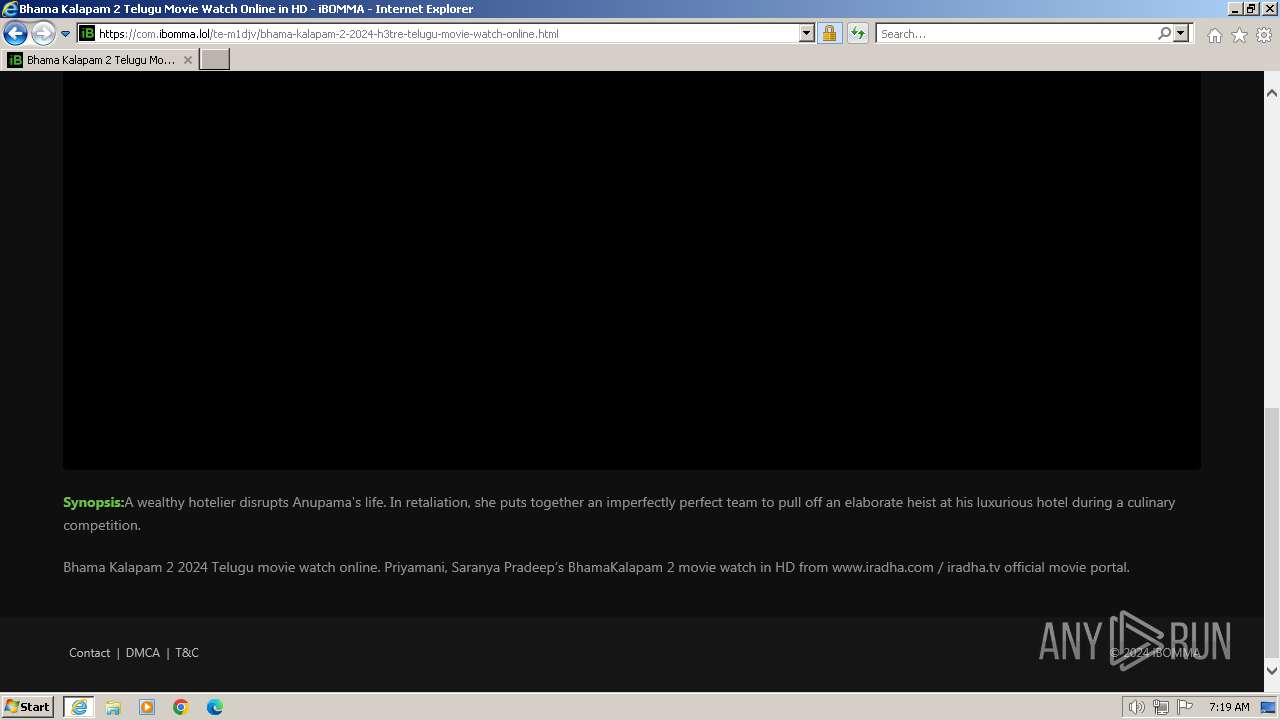Click the Synopsis label text
Image resolution: width=1280 pixels, height=720 pixels.
coord(93,502)
